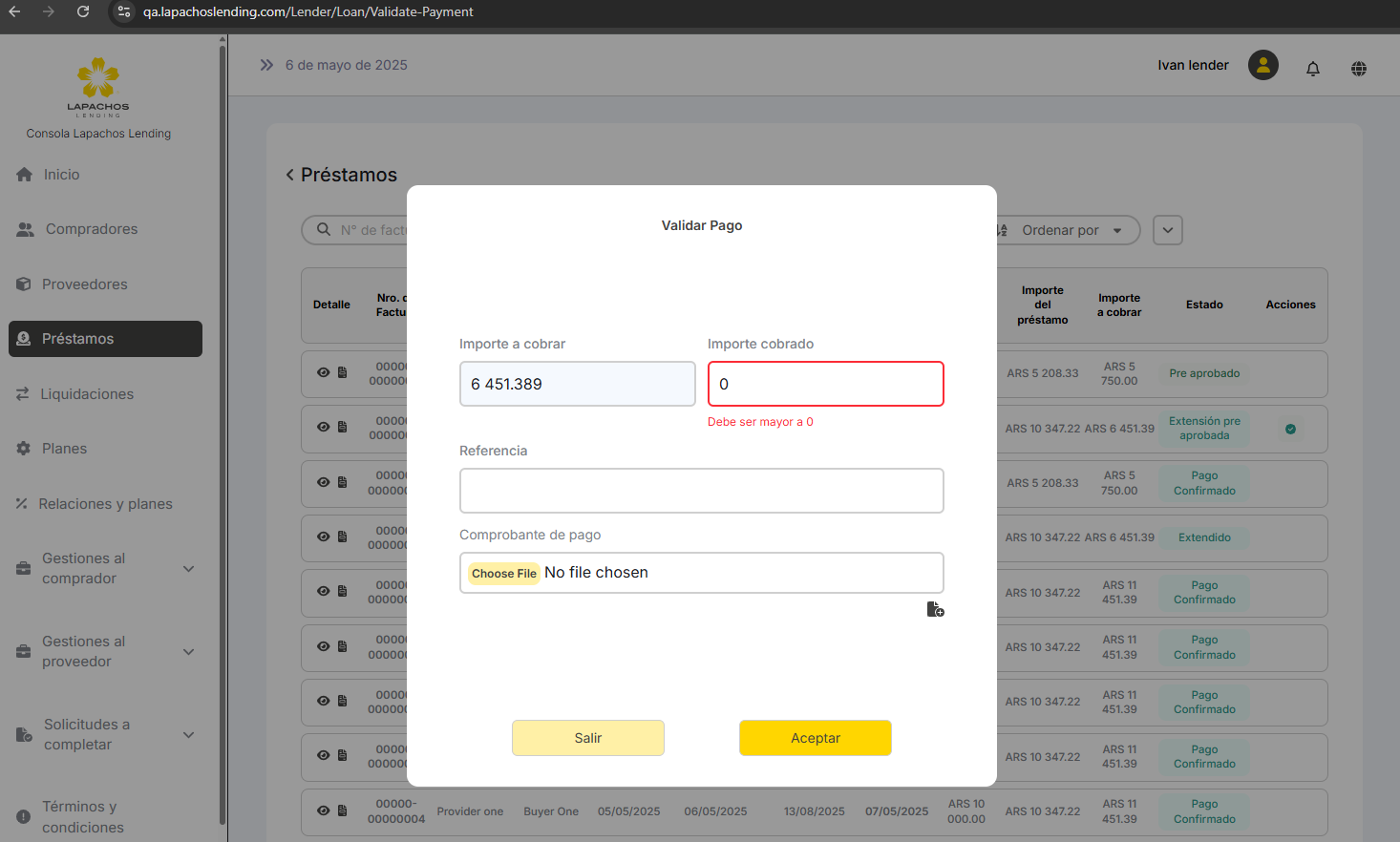Viewport: 1400px width, 842px height.
Task: Open the notifications bell
Action: click(x=1313, y=68)
